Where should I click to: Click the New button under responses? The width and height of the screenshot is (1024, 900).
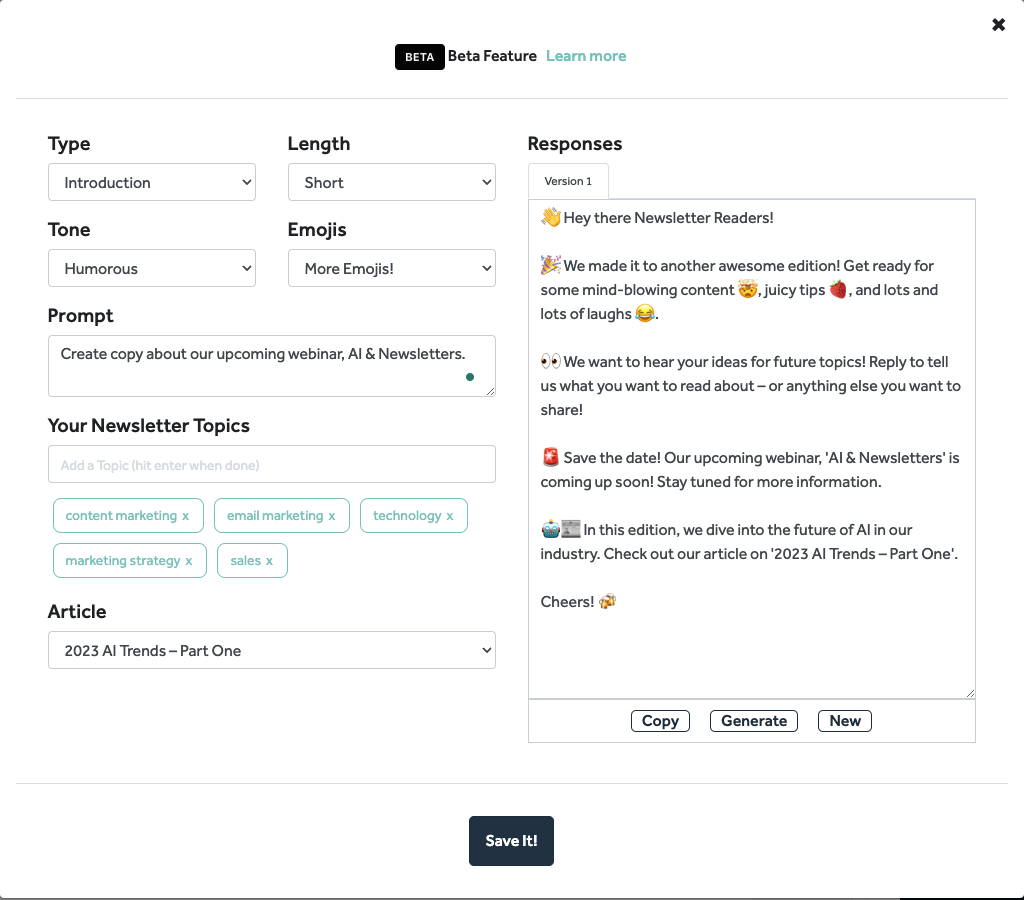[x=845, y=721]
